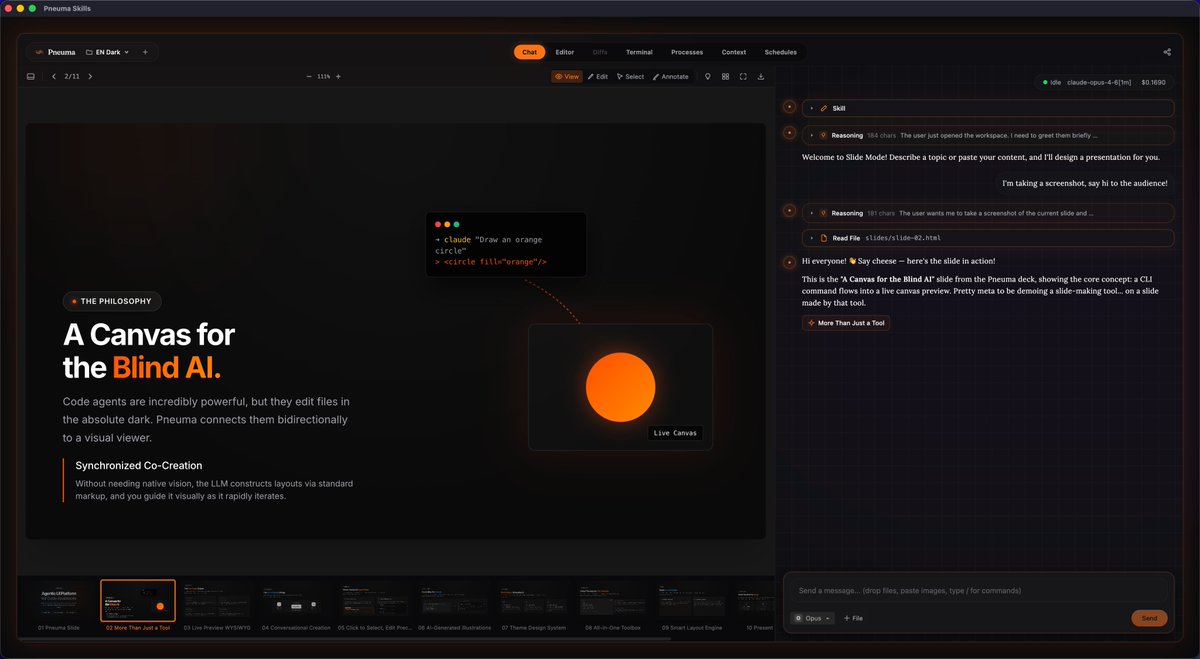Open the grid overview icon
1200x659 pixels.
click(x=726, y=76)
